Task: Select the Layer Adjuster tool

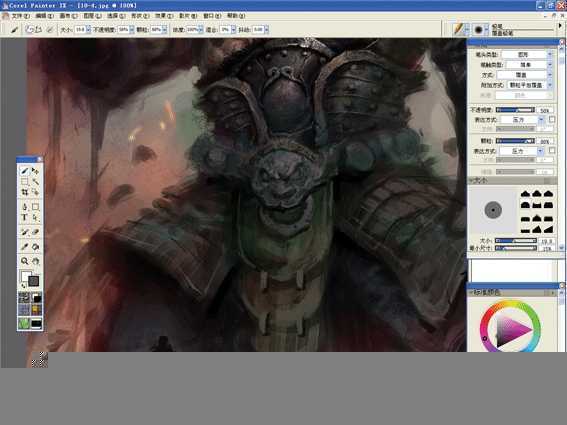Action: pyautogui.click(x=35, y=171)
